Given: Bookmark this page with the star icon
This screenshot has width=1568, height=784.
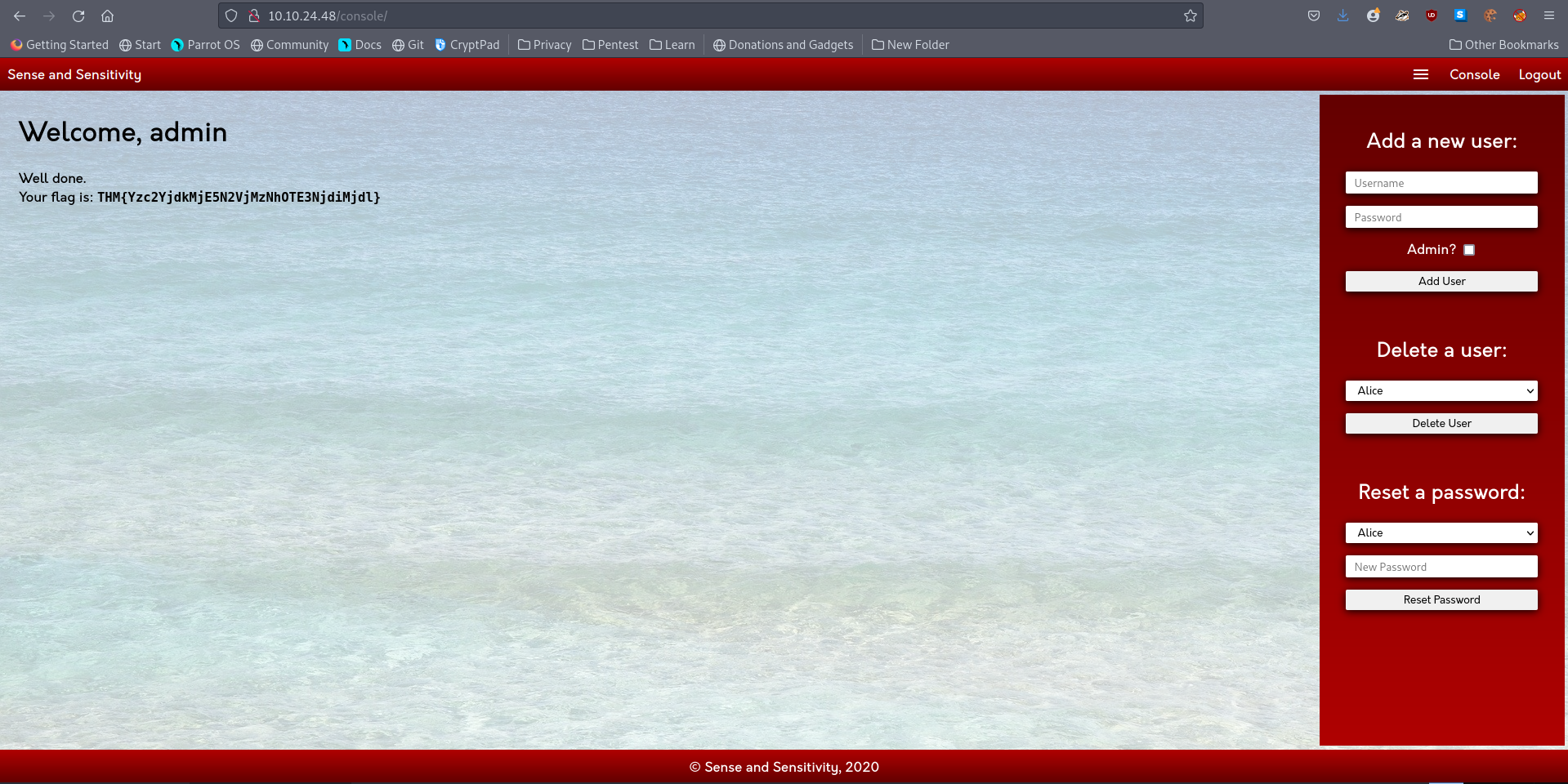Looking at the screenshot, I should click(x=1190, y=16).
